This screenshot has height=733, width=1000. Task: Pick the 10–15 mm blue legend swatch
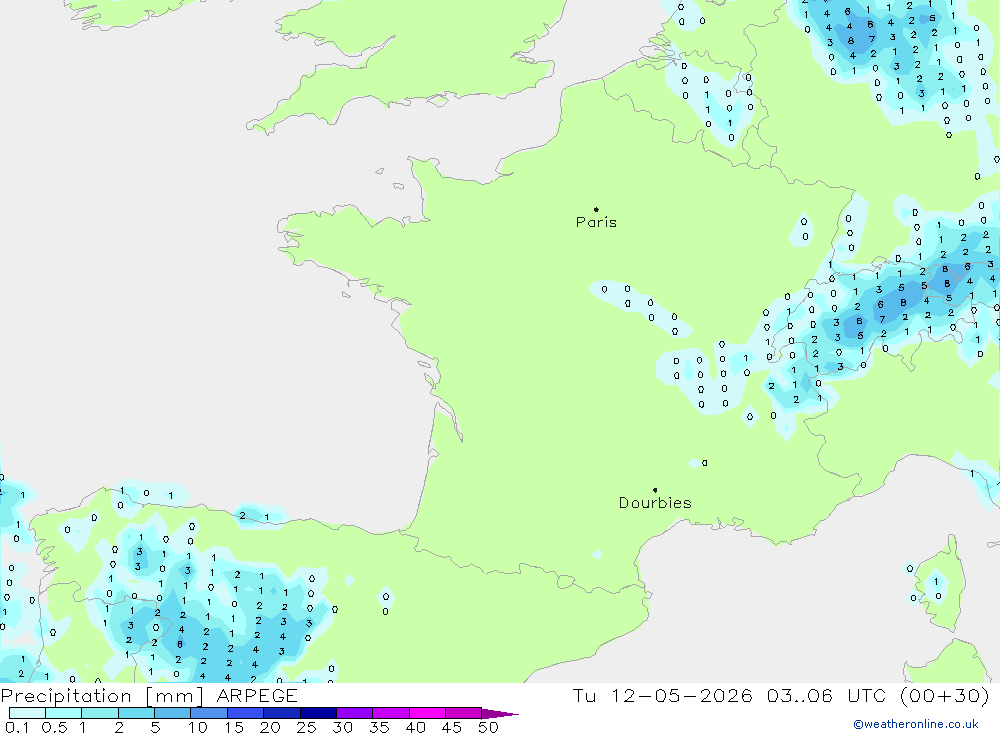(209, 713)
